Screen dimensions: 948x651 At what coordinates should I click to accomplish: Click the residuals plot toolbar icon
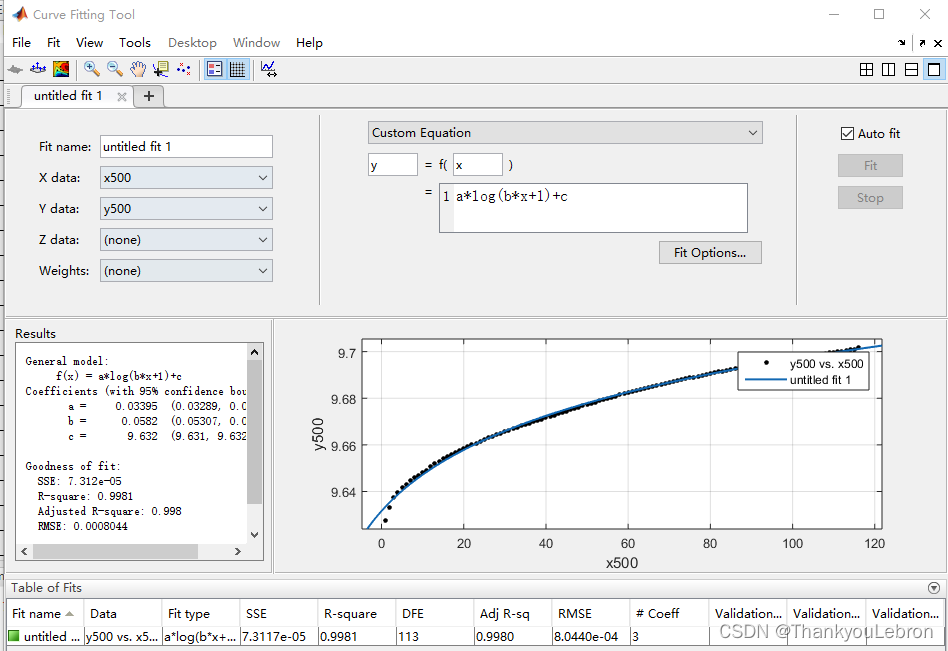38,70
